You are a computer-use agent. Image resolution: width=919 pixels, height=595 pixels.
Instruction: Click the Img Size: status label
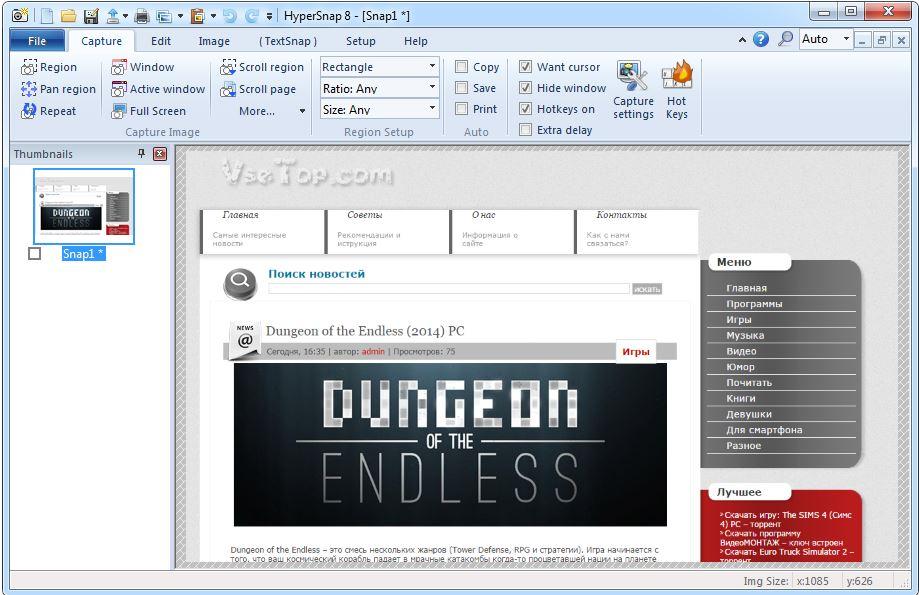(766, 581)
